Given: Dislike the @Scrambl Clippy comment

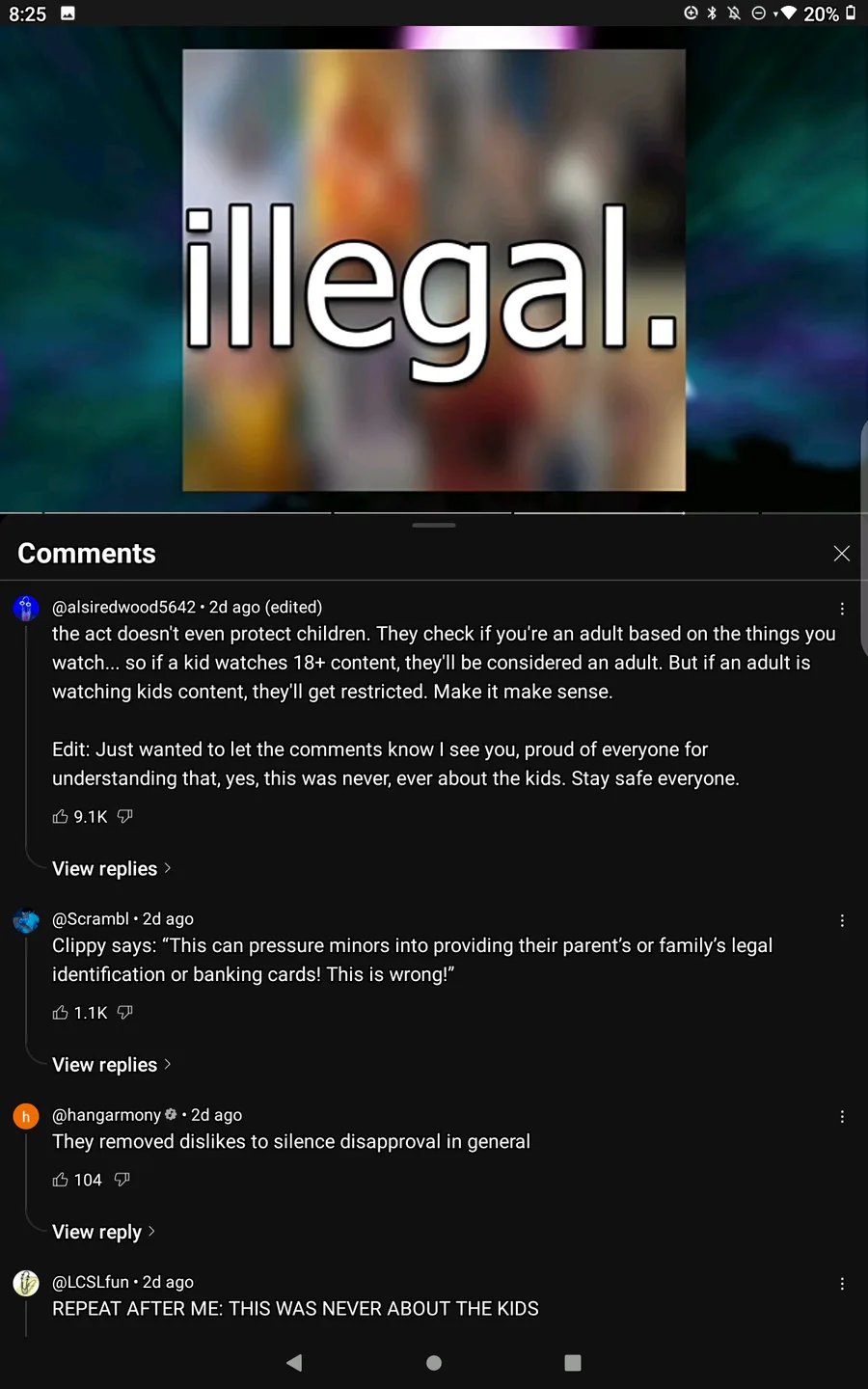Looking at the screenshot, I should point(124,1012).
